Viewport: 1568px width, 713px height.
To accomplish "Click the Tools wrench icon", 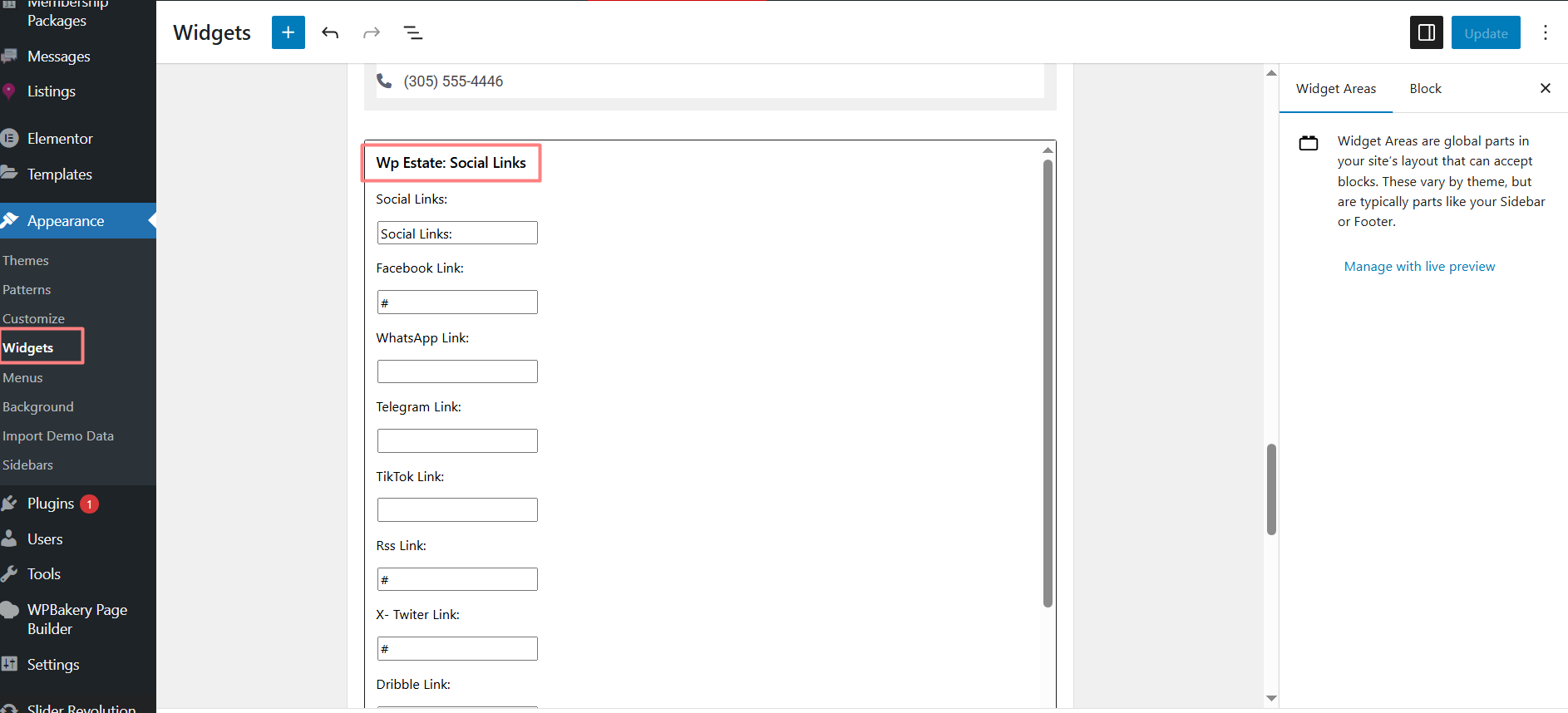I will [9, 574].
